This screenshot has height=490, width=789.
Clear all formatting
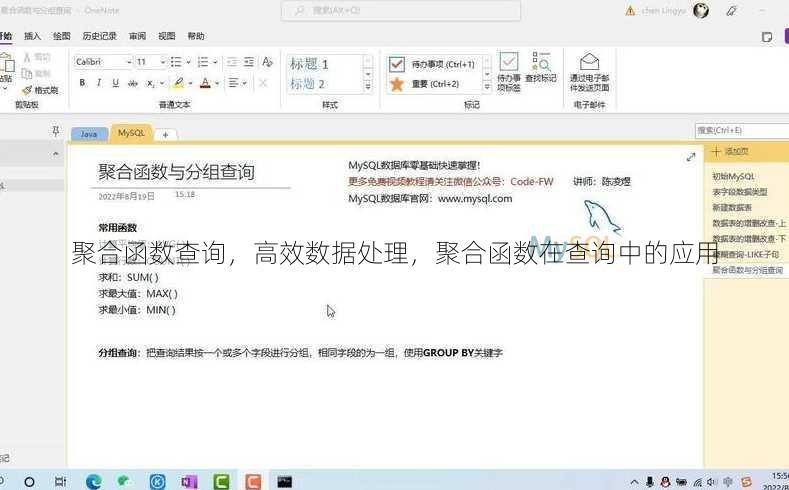click(x=267, y=62)
